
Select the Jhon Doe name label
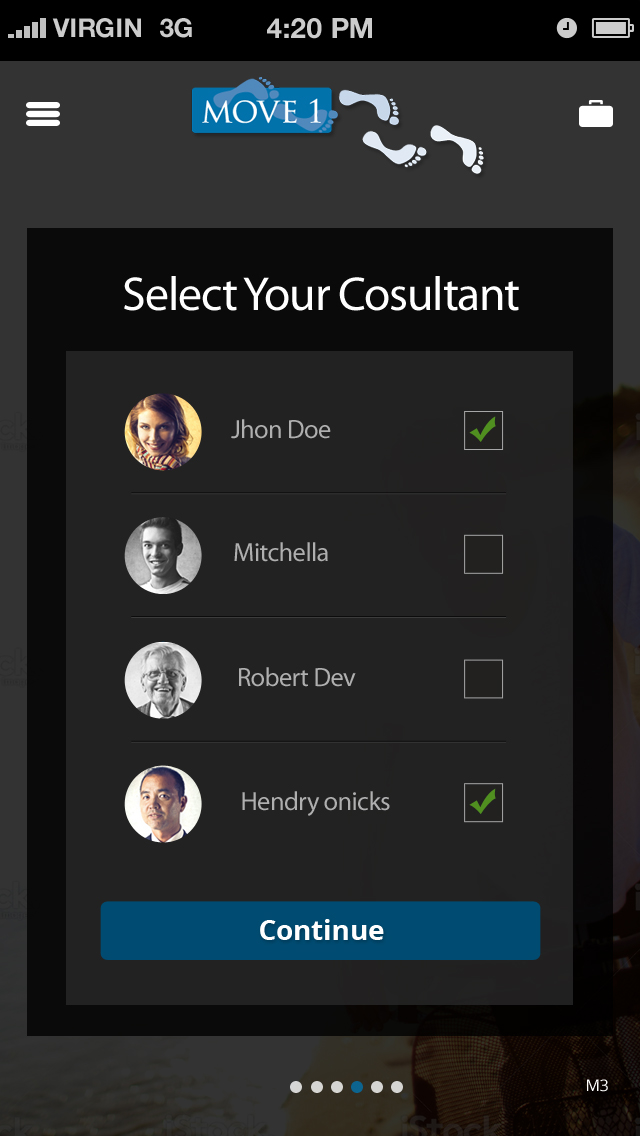coord(281,430)
